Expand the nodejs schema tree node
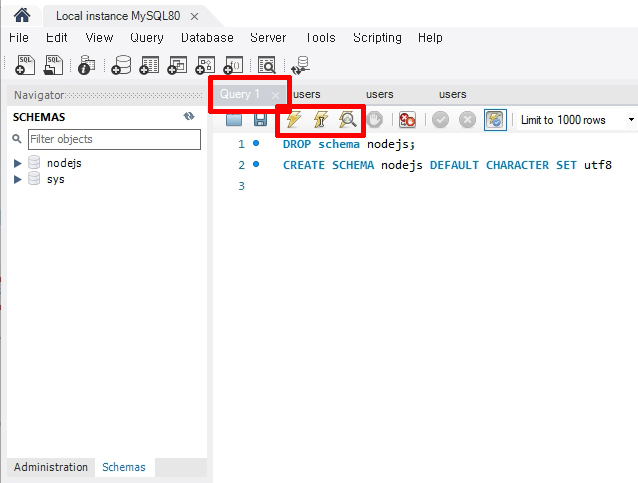The width and height of the screenshot is (638, 483). coord(17,164)
